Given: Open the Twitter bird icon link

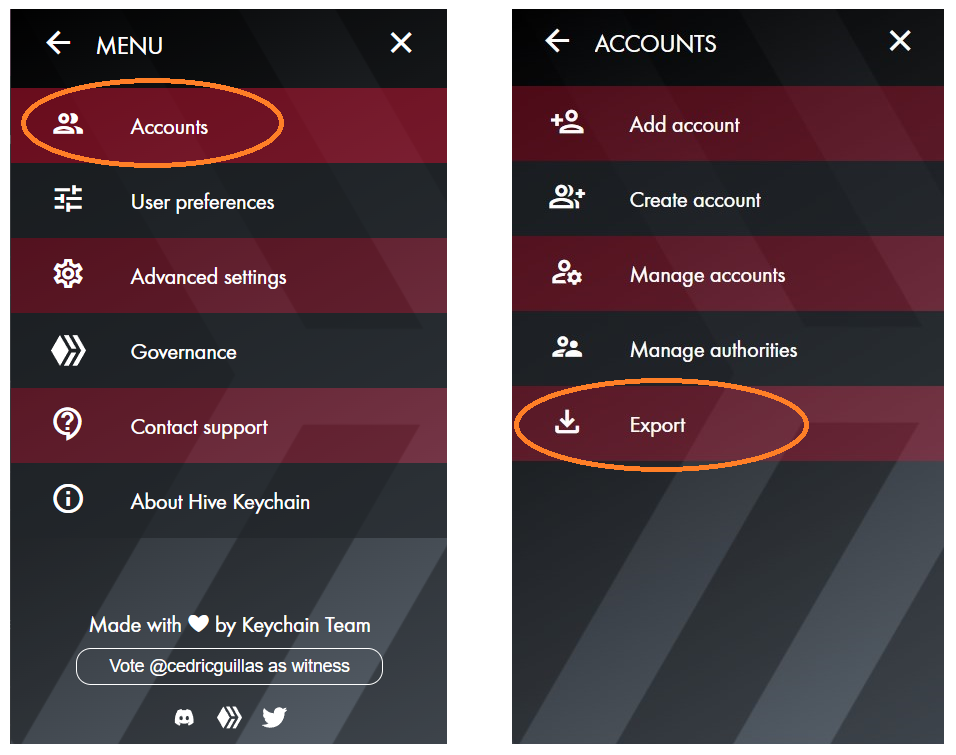Looking at the screenshot, I should coord(274,717).
